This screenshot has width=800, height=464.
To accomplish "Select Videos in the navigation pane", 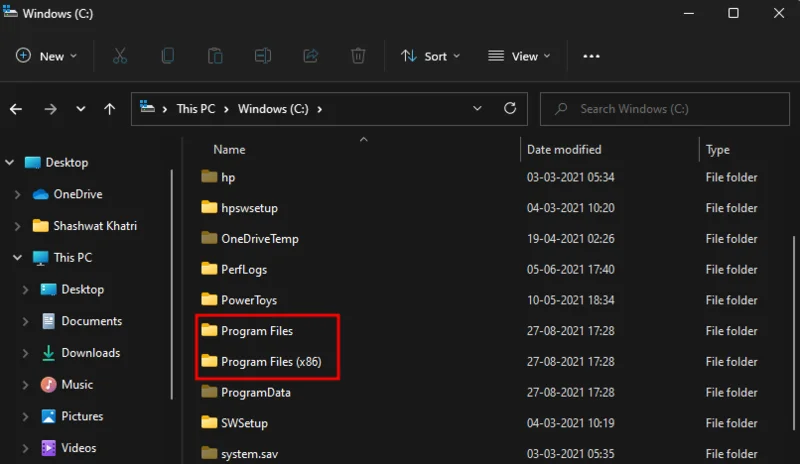I will [79, 448].
